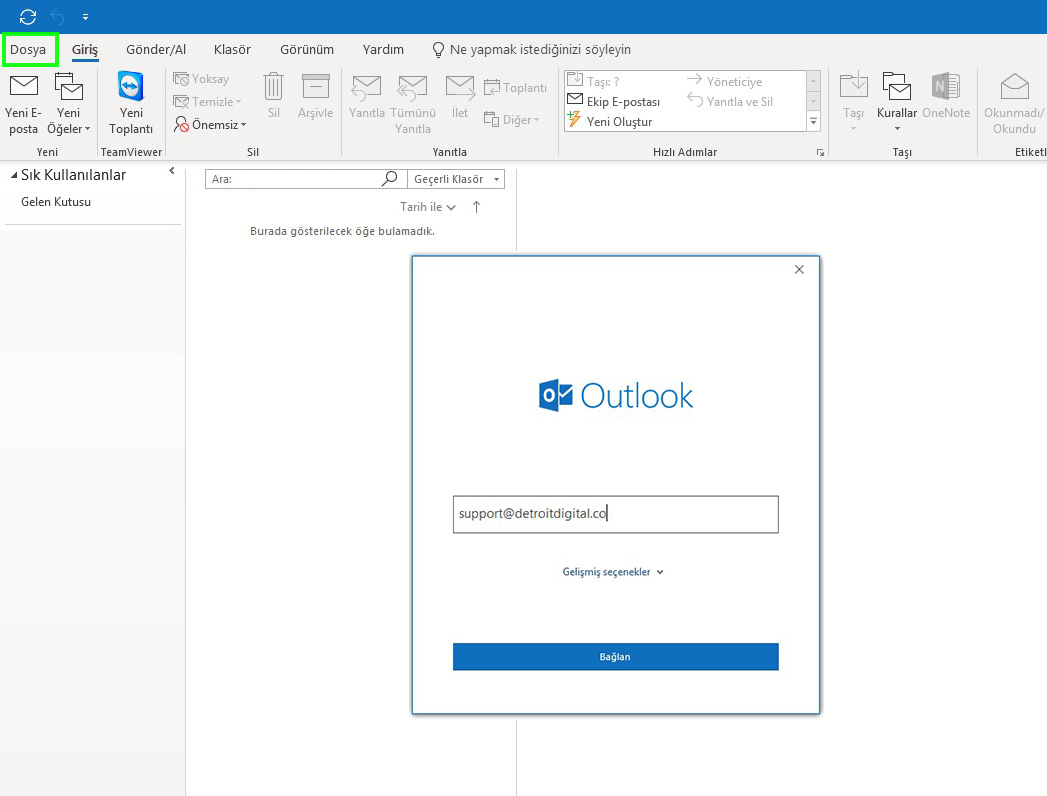Screen dimensions: 1047x796
Task: Click the email address input field
Action: coord(615,514)
